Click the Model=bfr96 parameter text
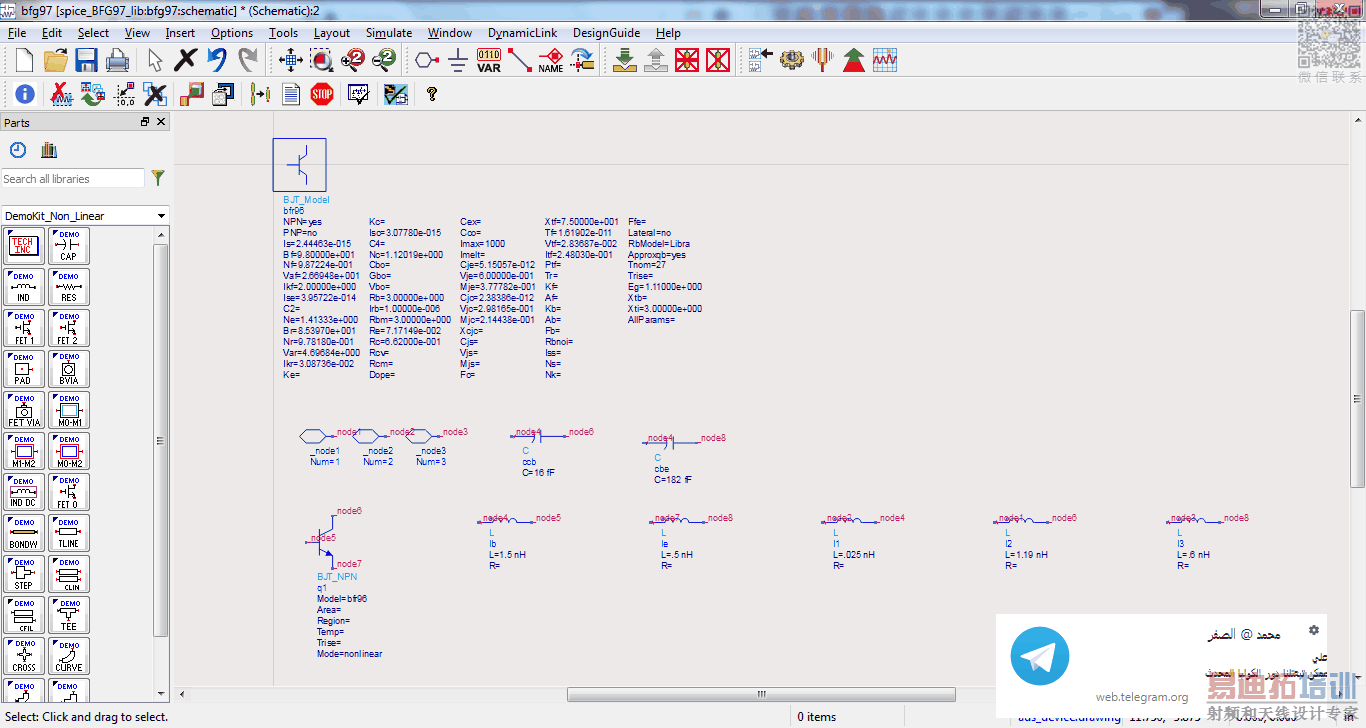 tap(342, 599)
